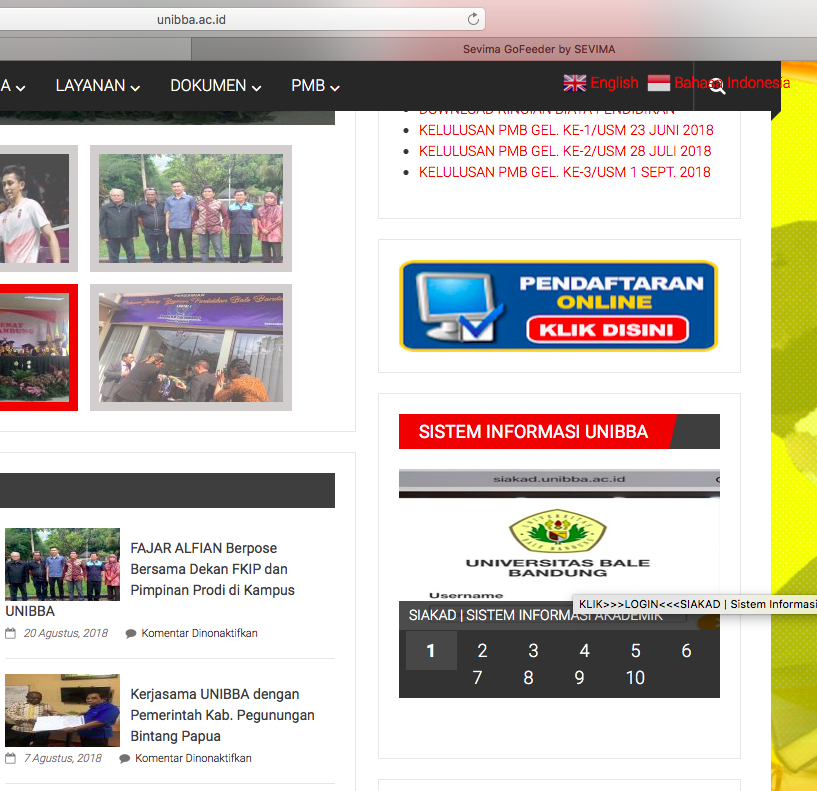This screenshot has width=817, height=791.
Task: Go to slide 6 in the SIAKAD slider
Action: click(686, 650)
